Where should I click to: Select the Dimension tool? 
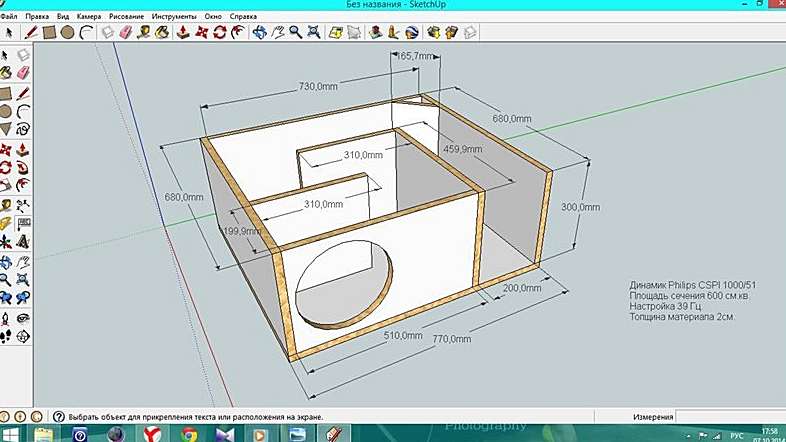tap(23, 204)
